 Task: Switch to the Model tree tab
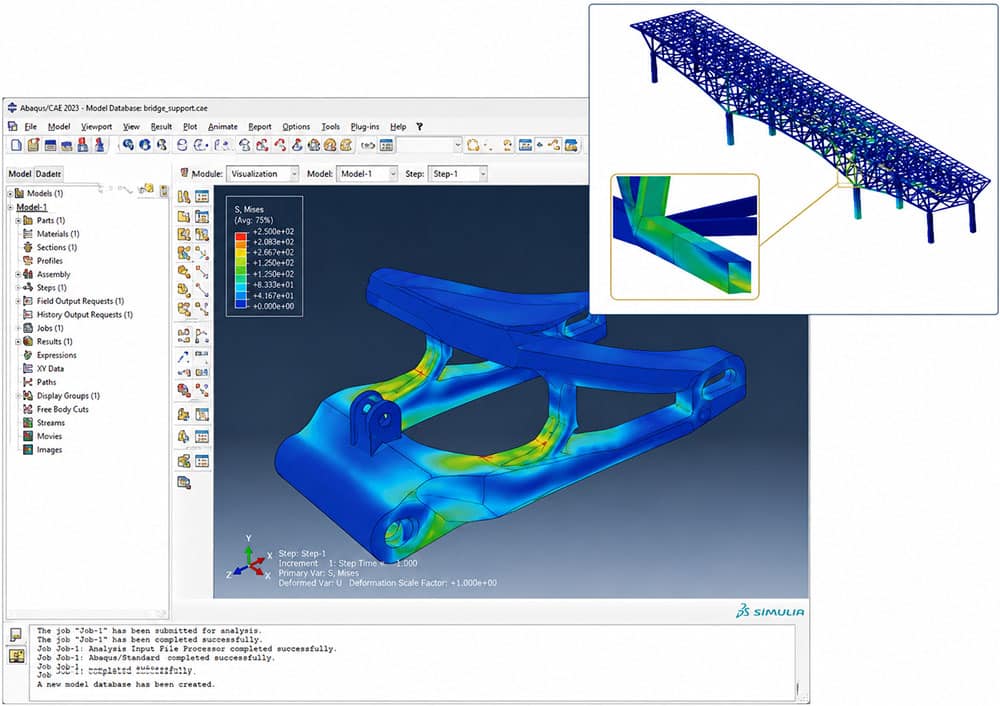[x=19, y=173]
